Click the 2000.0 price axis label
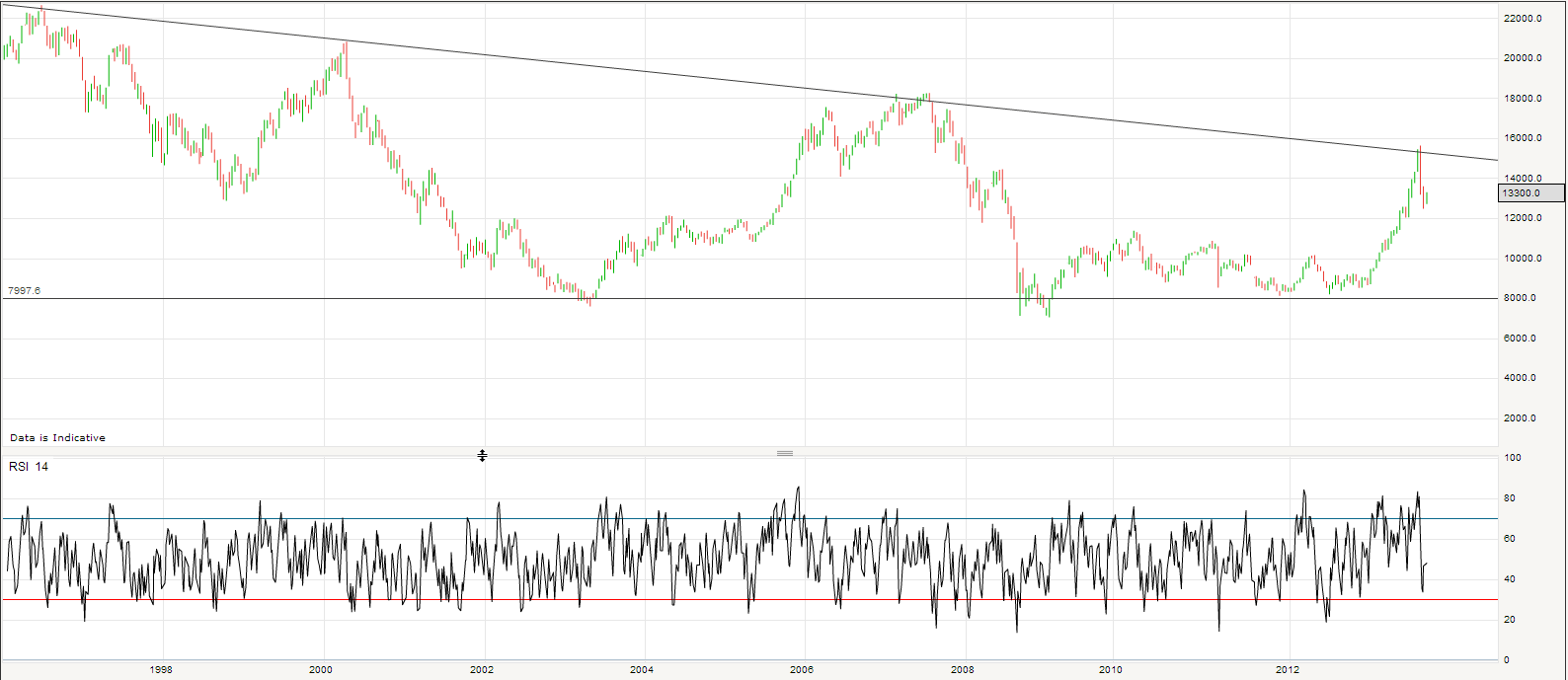The width and height of the screenshot is (1568, 680). point(1522,418)
